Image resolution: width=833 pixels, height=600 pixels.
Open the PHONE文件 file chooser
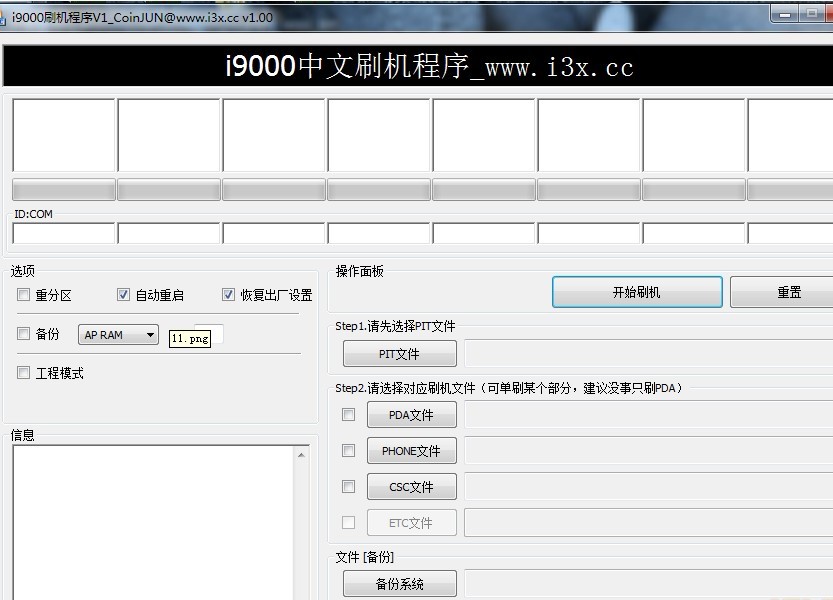[411, 451]
